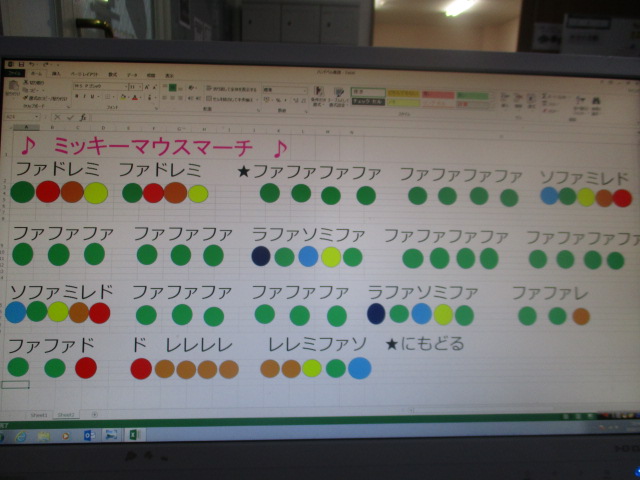This screenshot has height=480, width=640.
Task: Click the Undo arrow in quick access toolbar
Action: click(31, 64)
